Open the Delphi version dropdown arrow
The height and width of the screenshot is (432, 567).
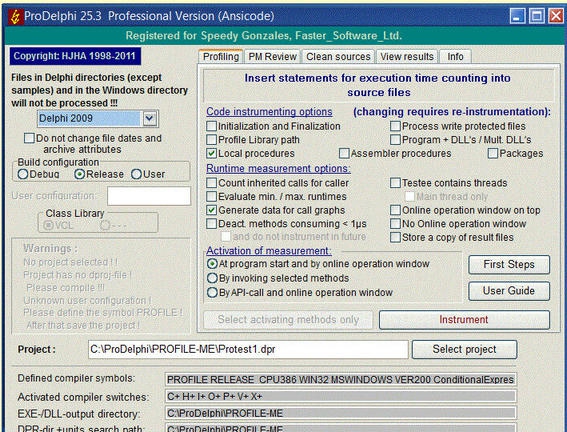click(x=150, y=119)
